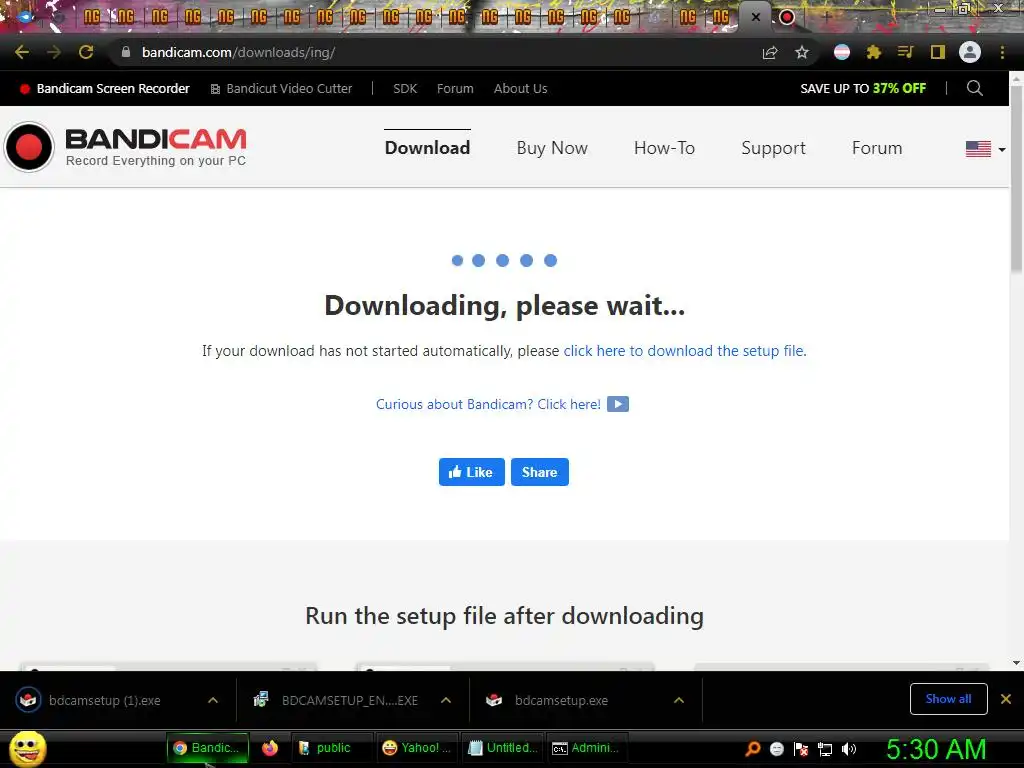The height and width of the screenshot is (768, 1024).
Task: Open the volume speaker tray icon
Action: [849, 749]
